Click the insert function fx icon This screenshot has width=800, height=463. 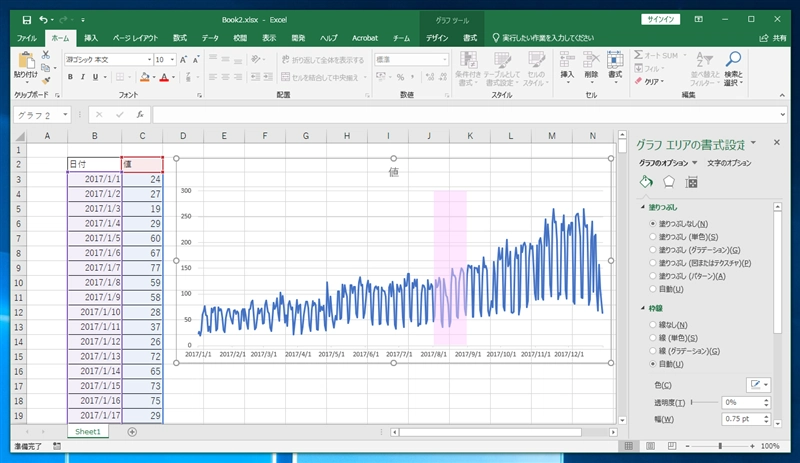(140, 115)
